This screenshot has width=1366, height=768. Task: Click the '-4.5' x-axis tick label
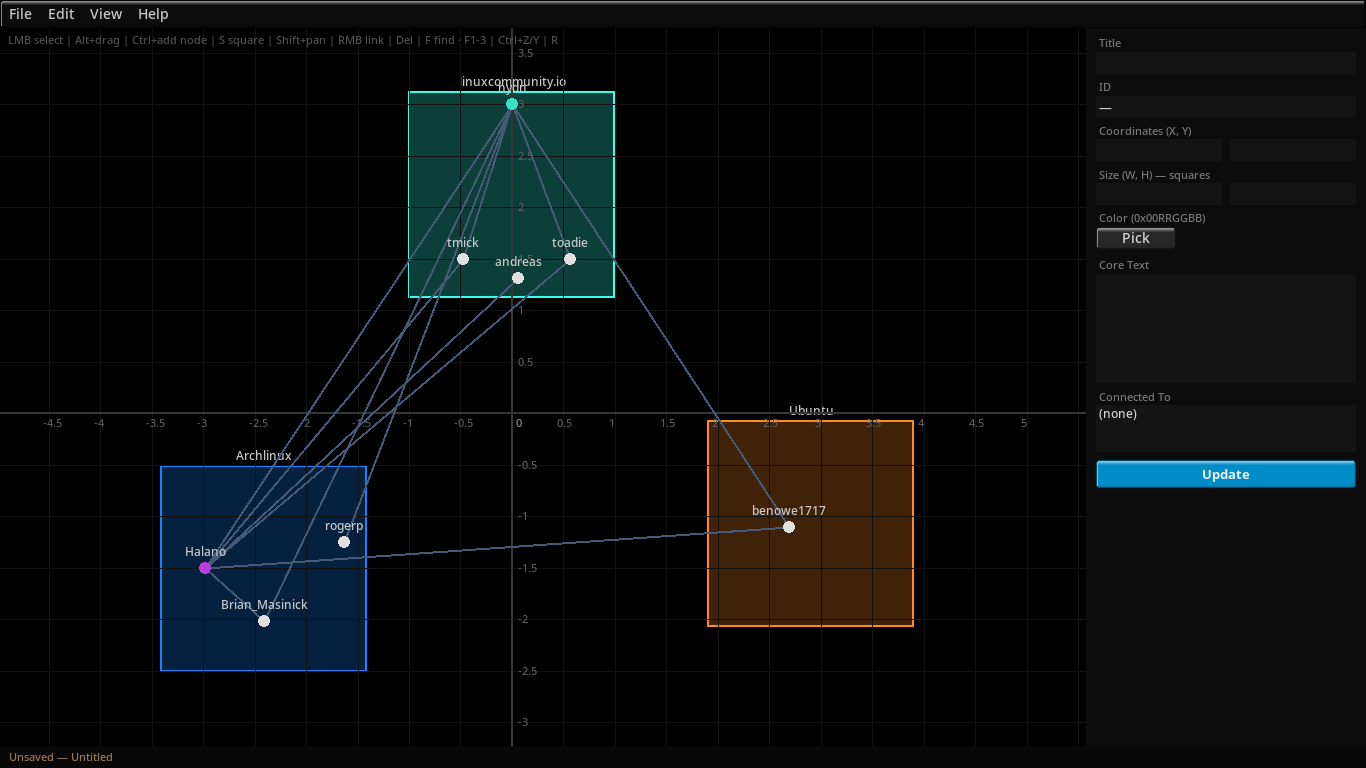[x=52, y=423]
